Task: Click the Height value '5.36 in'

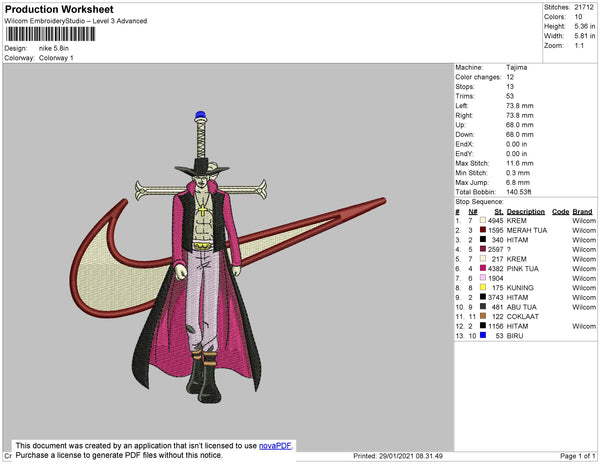Action: click(x=584, y=26)
